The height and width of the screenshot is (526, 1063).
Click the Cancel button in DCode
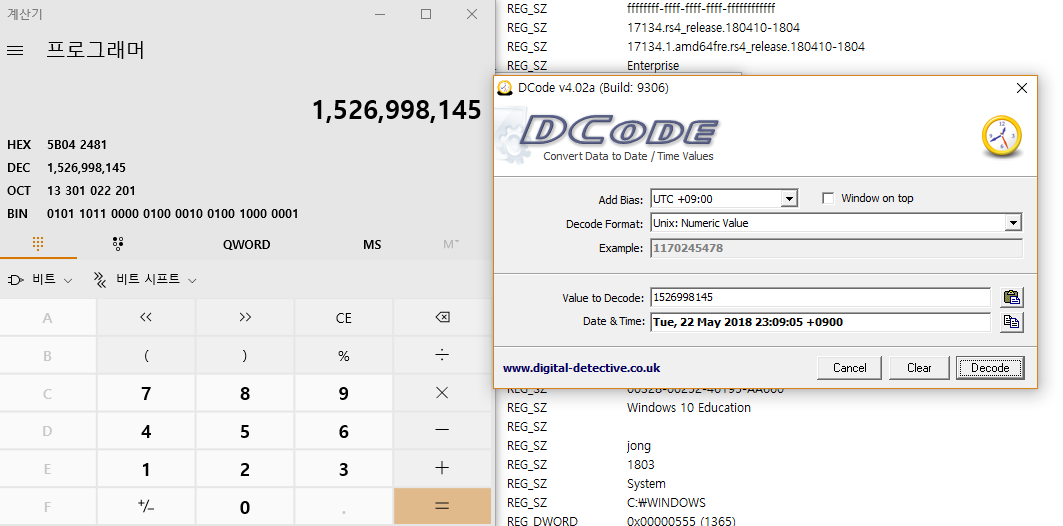tap(849, 368)
